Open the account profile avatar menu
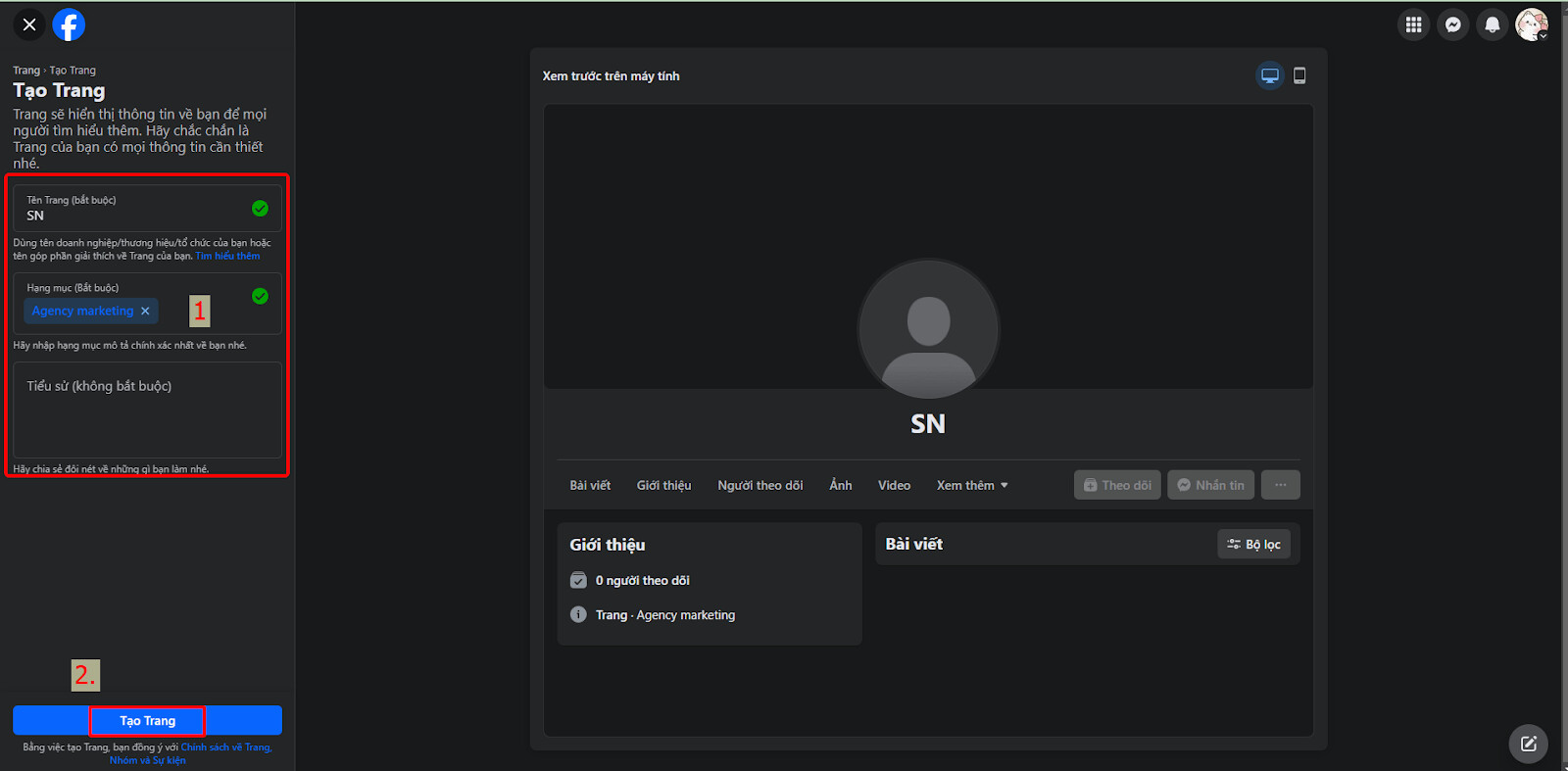Screen dimensions: 1568x771 [x=1532, y=24]
